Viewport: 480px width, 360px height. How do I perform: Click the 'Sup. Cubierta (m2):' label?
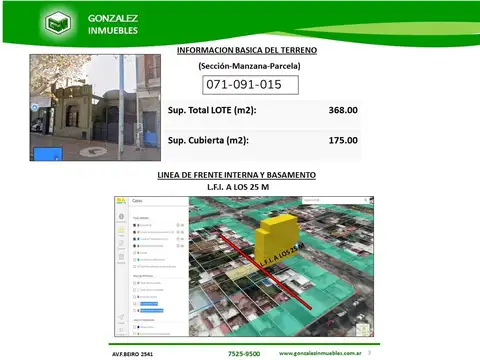click(208, 140)
